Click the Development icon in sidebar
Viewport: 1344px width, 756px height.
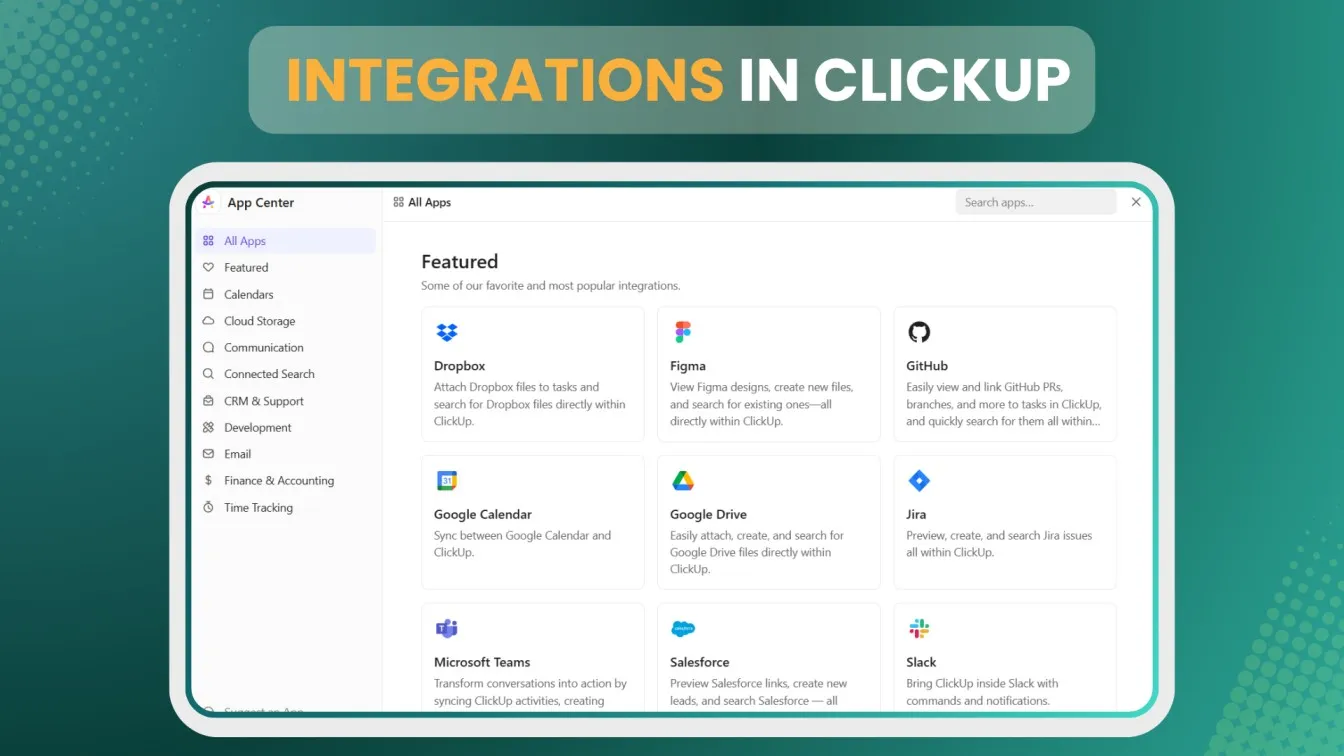pyautogui.click(x=208, y=427)
